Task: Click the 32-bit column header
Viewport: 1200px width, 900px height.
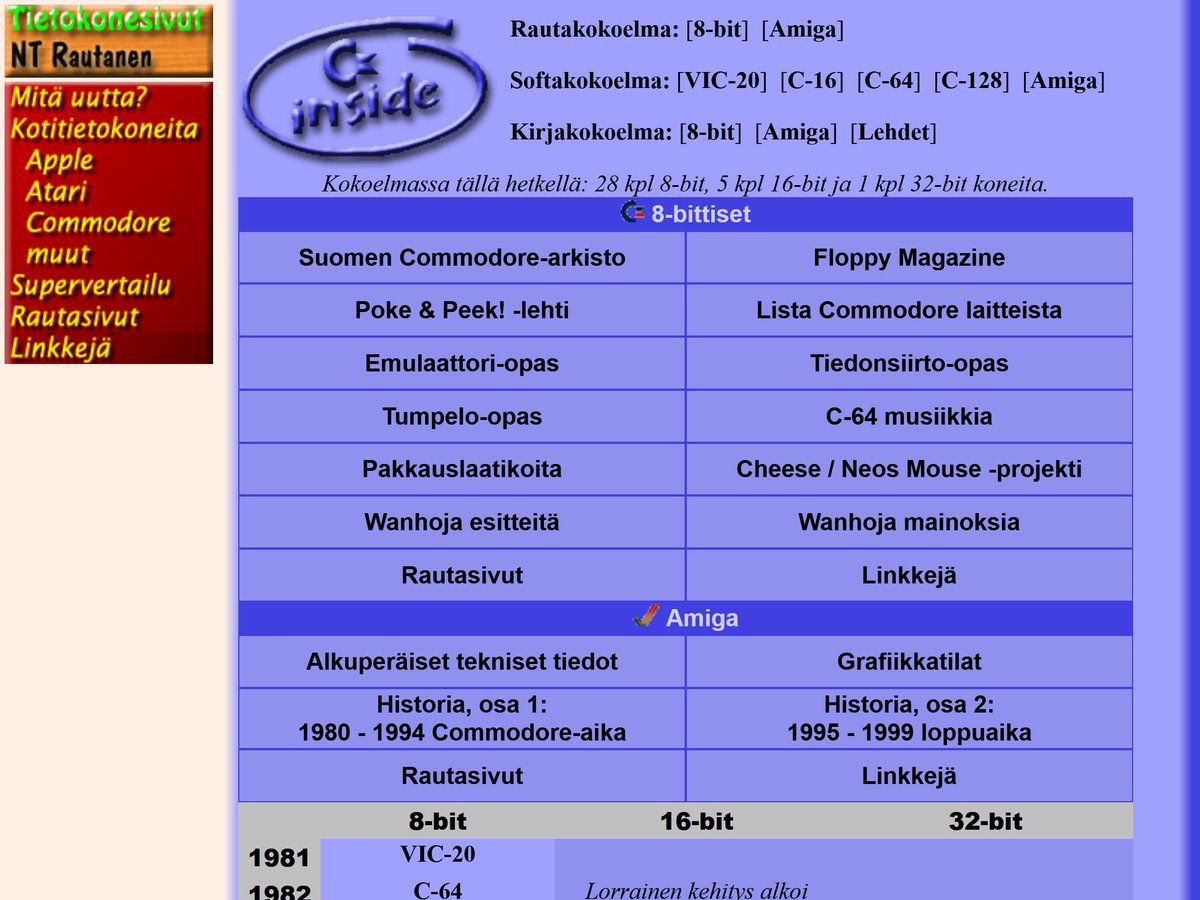Action: pos(986,822)
